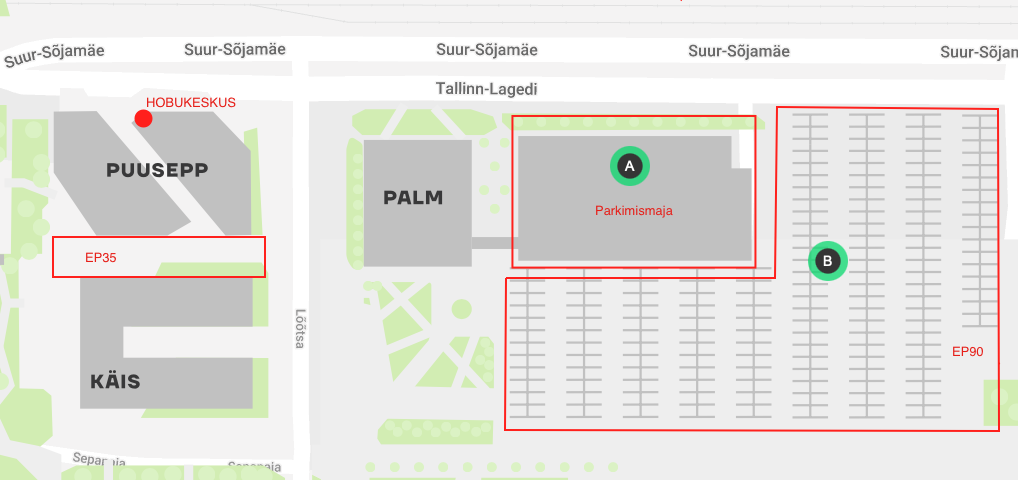This screenshot has width=1018, height=480.
Task: Click the leftmost Suur-Sõjamäe street label
Action: 55,55
